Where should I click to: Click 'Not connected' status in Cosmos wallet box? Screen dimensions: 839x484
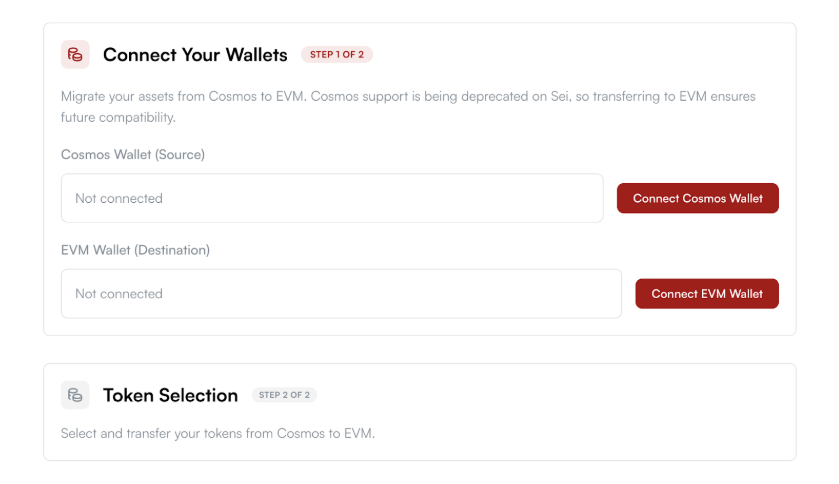[118, 198]
